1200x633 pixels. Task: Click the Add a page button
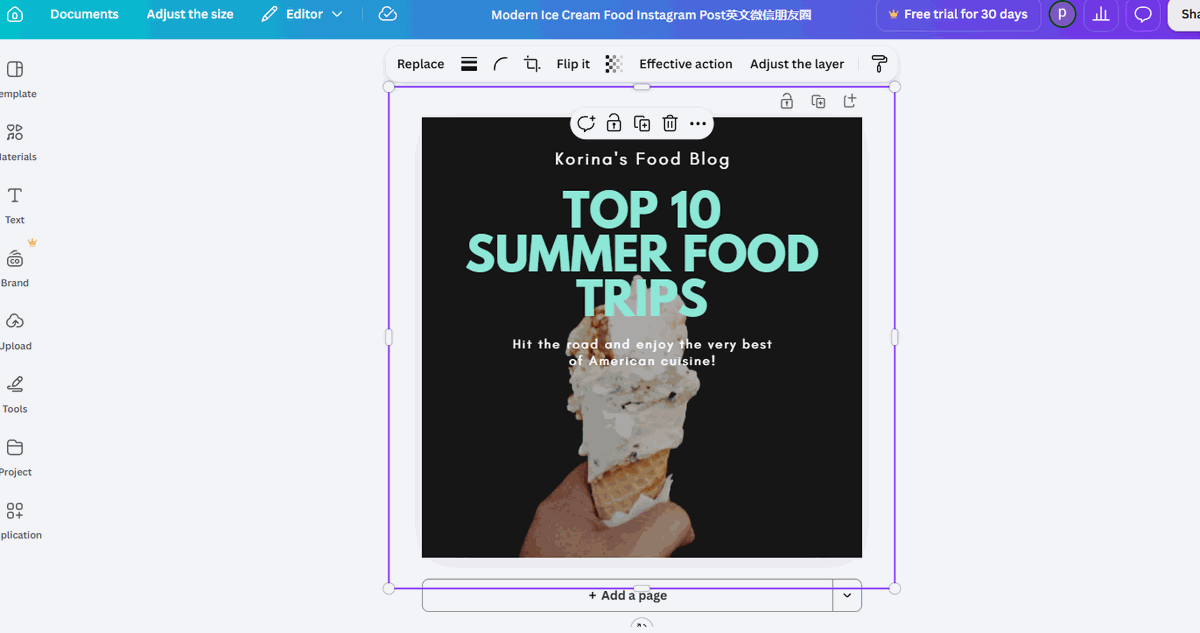click(627, 595)
